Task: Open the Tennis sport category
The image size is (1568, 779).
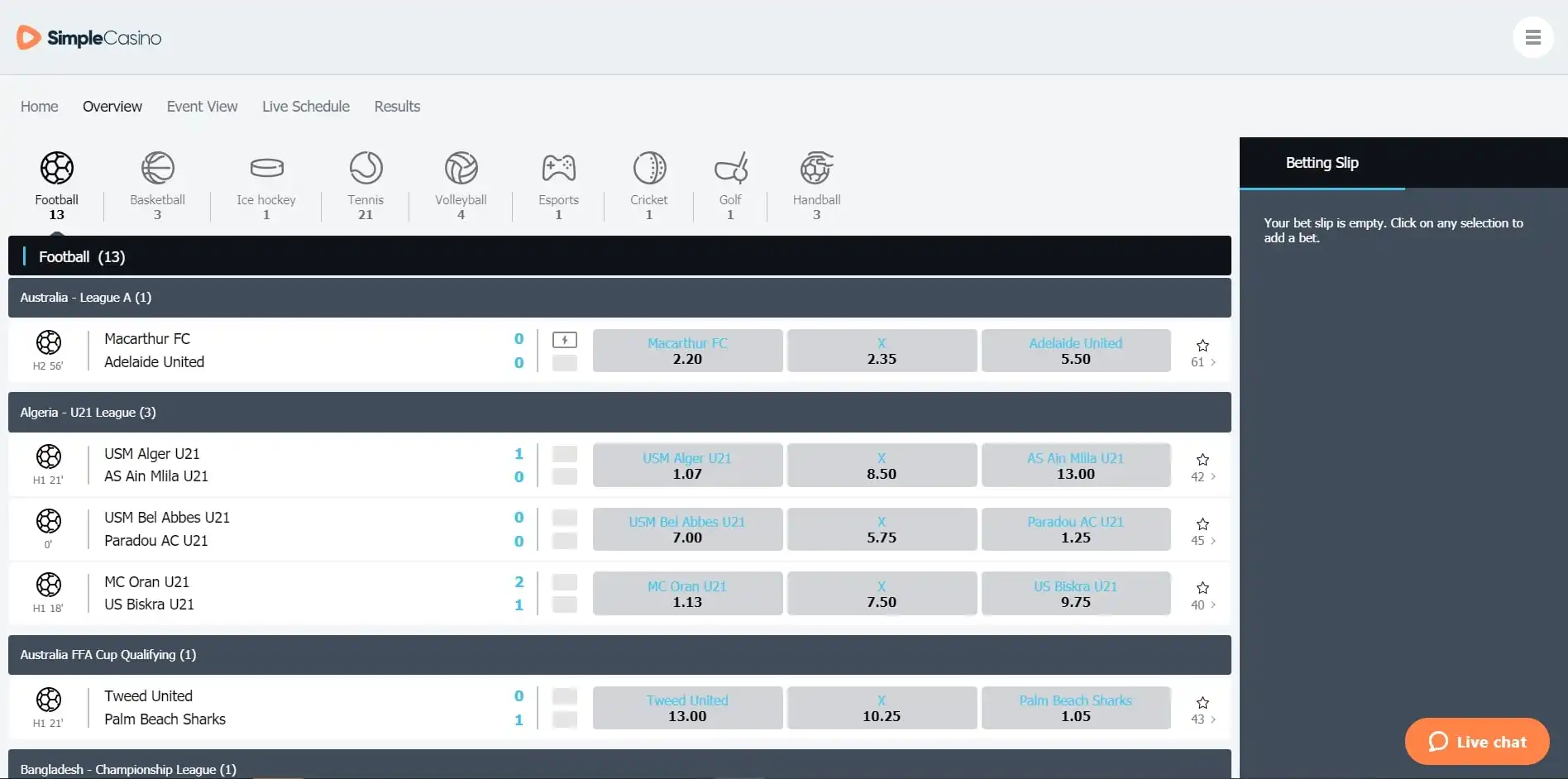Action: pyautogui.click(x=366, y=169)
